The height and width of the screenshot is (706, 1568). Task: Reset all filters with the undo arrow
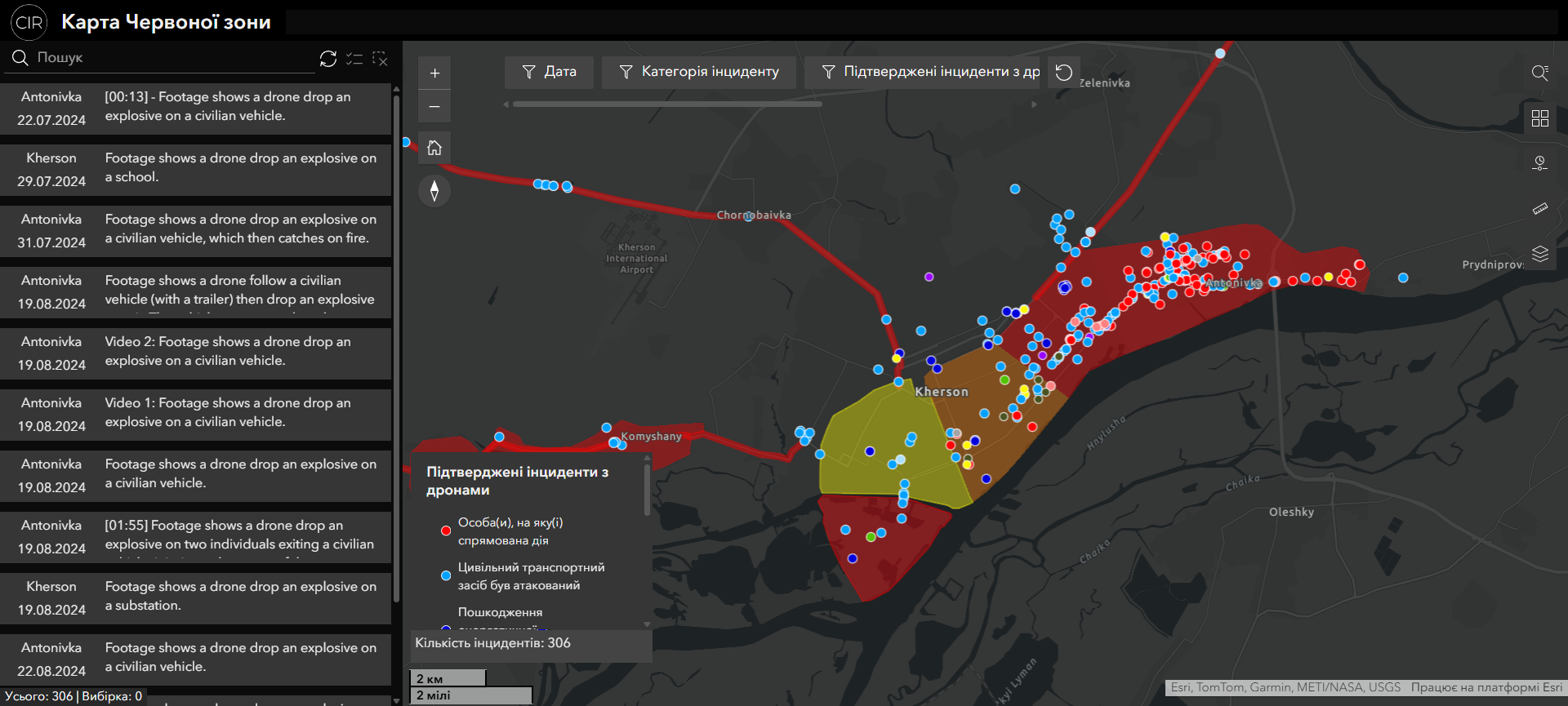click(x=1063, y=73)
